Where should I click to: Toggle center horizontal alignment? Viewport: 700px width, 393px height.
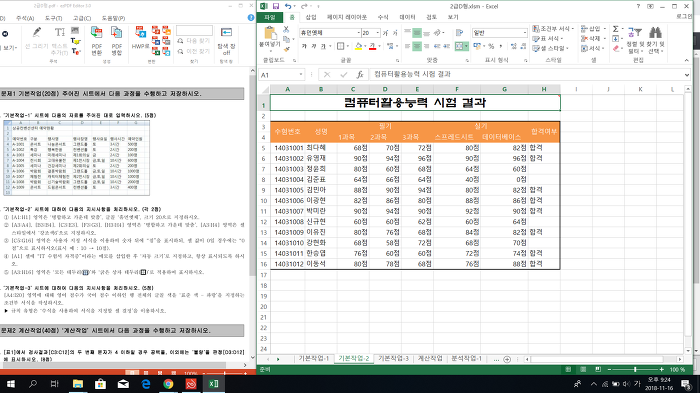417,46
